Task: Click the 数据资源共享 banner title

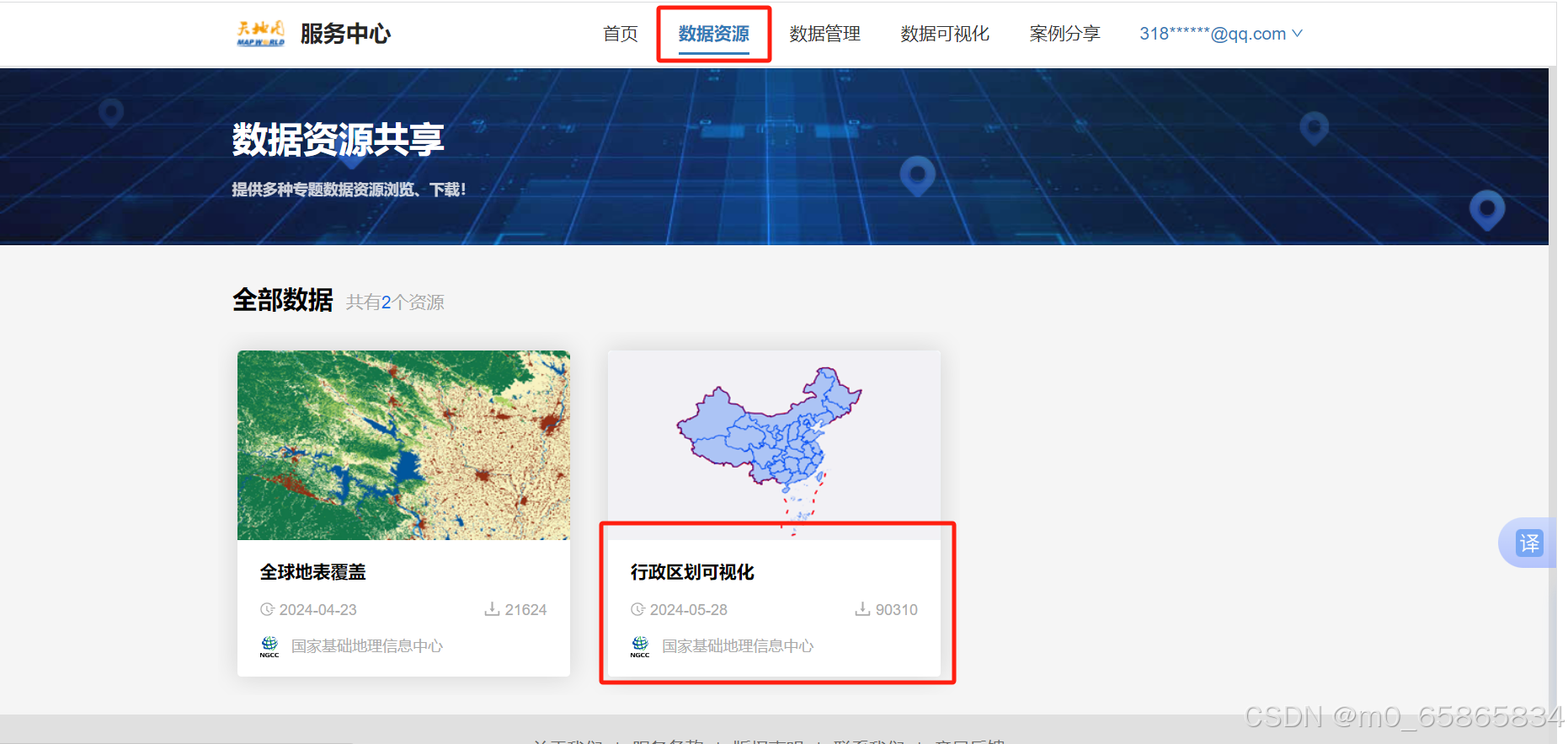Action: [x=338, y=140]
